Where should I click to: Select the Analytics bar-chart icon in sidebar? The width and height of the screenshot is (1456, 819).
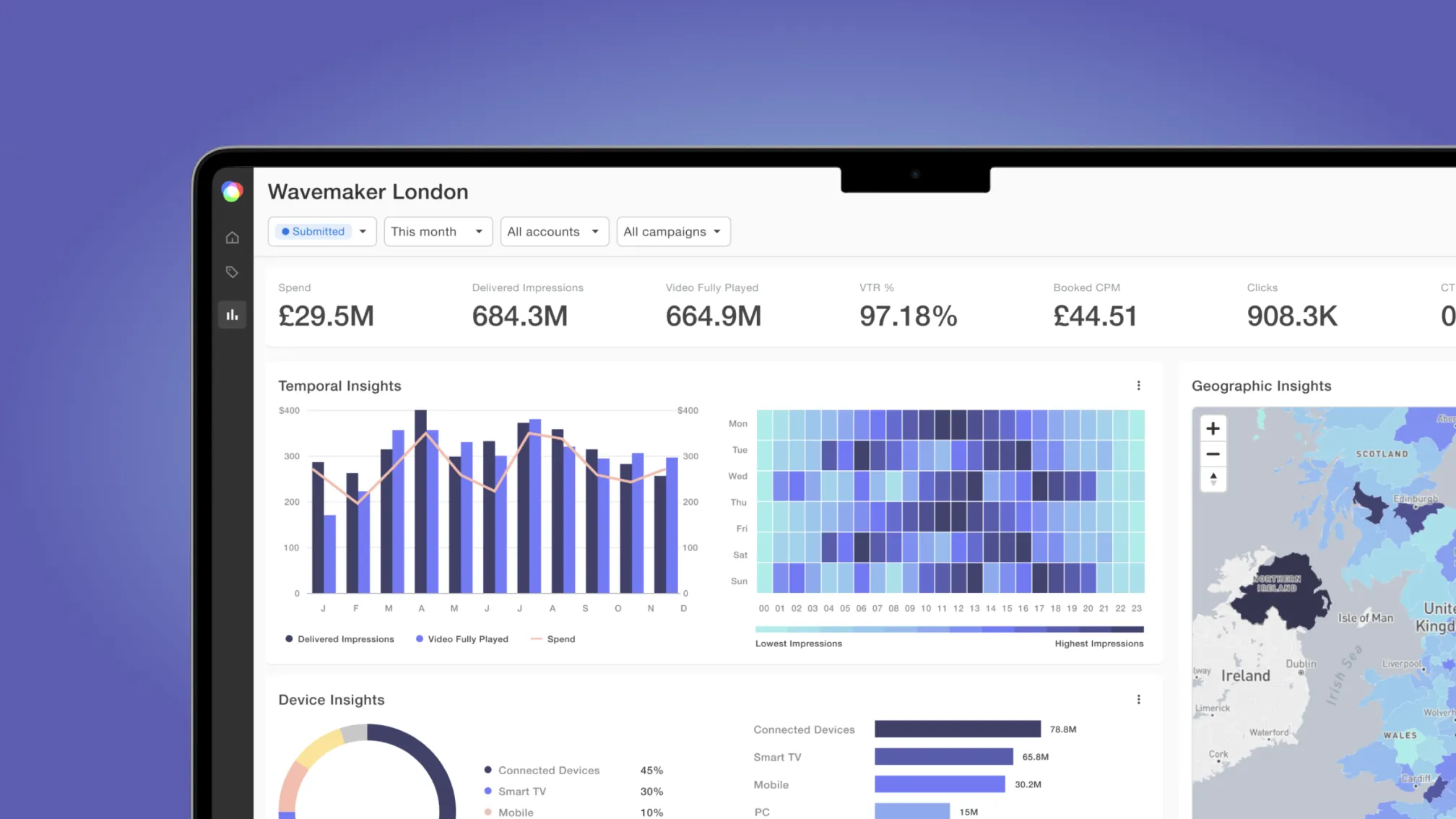click(x=232, y=314)
